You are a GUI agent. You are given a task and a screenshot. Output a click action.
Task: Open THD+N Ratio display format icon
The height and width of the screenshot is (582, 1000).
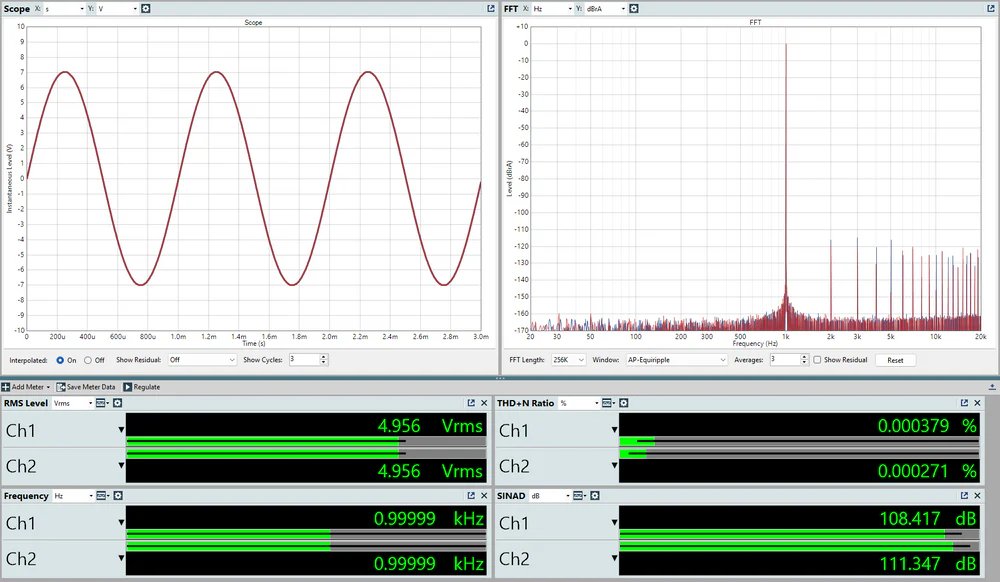tap(608, 403)
